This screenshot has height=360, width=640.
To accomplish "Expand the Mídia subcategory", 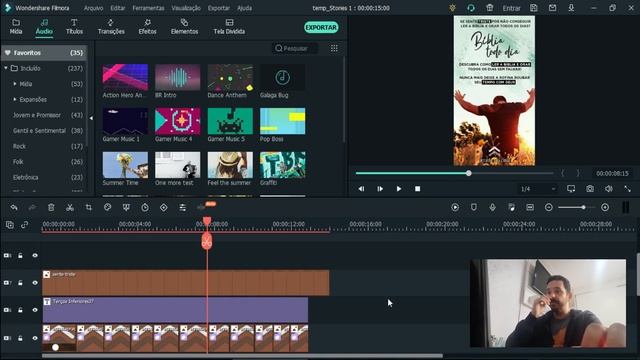I will coord(15,84).
